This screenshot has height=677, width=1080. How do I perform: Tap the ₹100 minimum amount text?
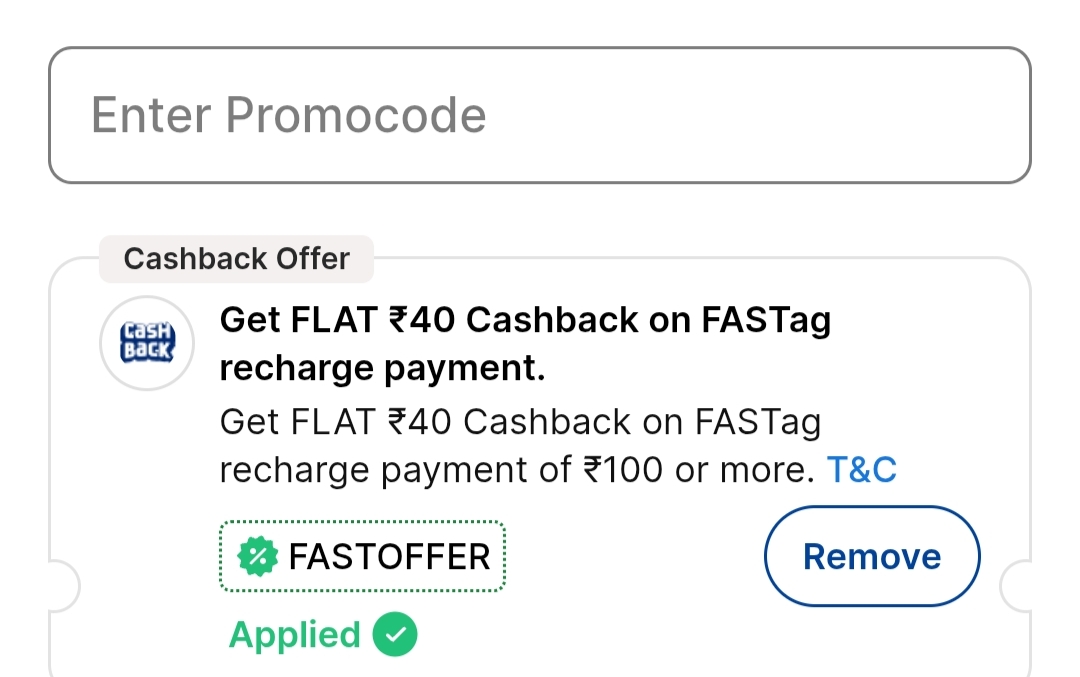(624, 469)
